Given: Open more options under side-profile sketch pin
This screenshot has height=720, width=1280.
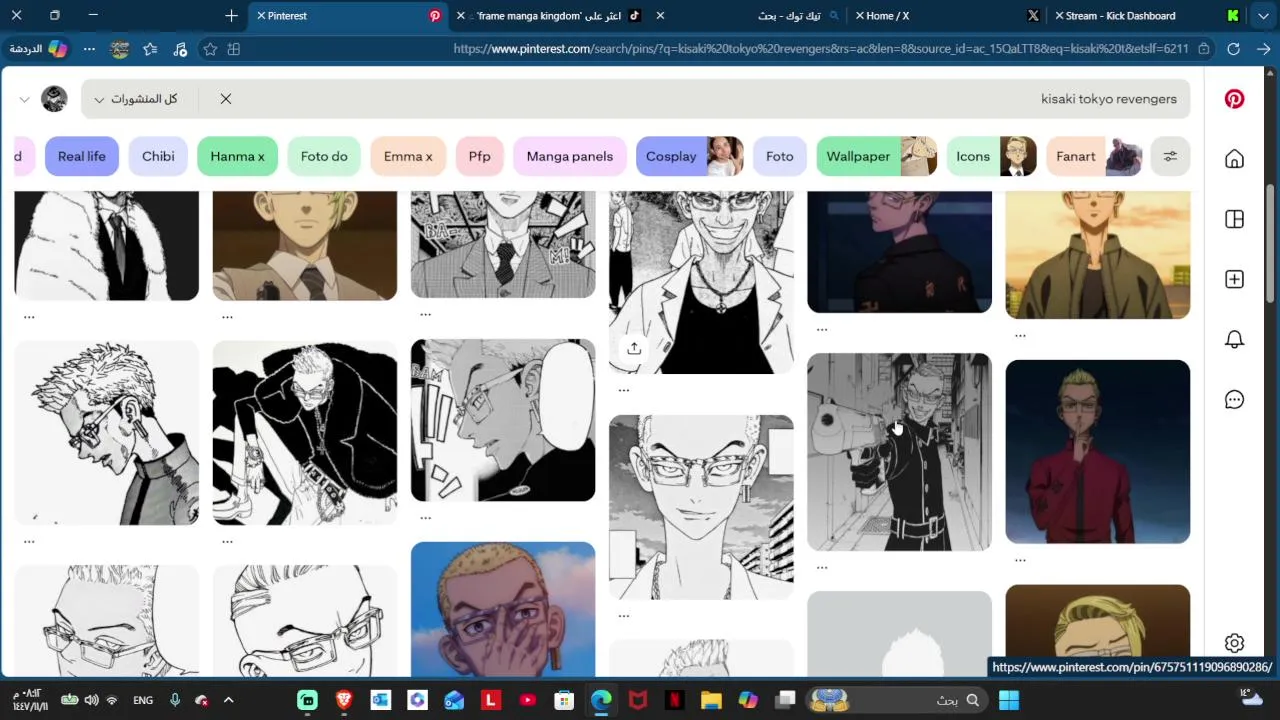Looking at the screenshot, I should [x=29, y=541].
